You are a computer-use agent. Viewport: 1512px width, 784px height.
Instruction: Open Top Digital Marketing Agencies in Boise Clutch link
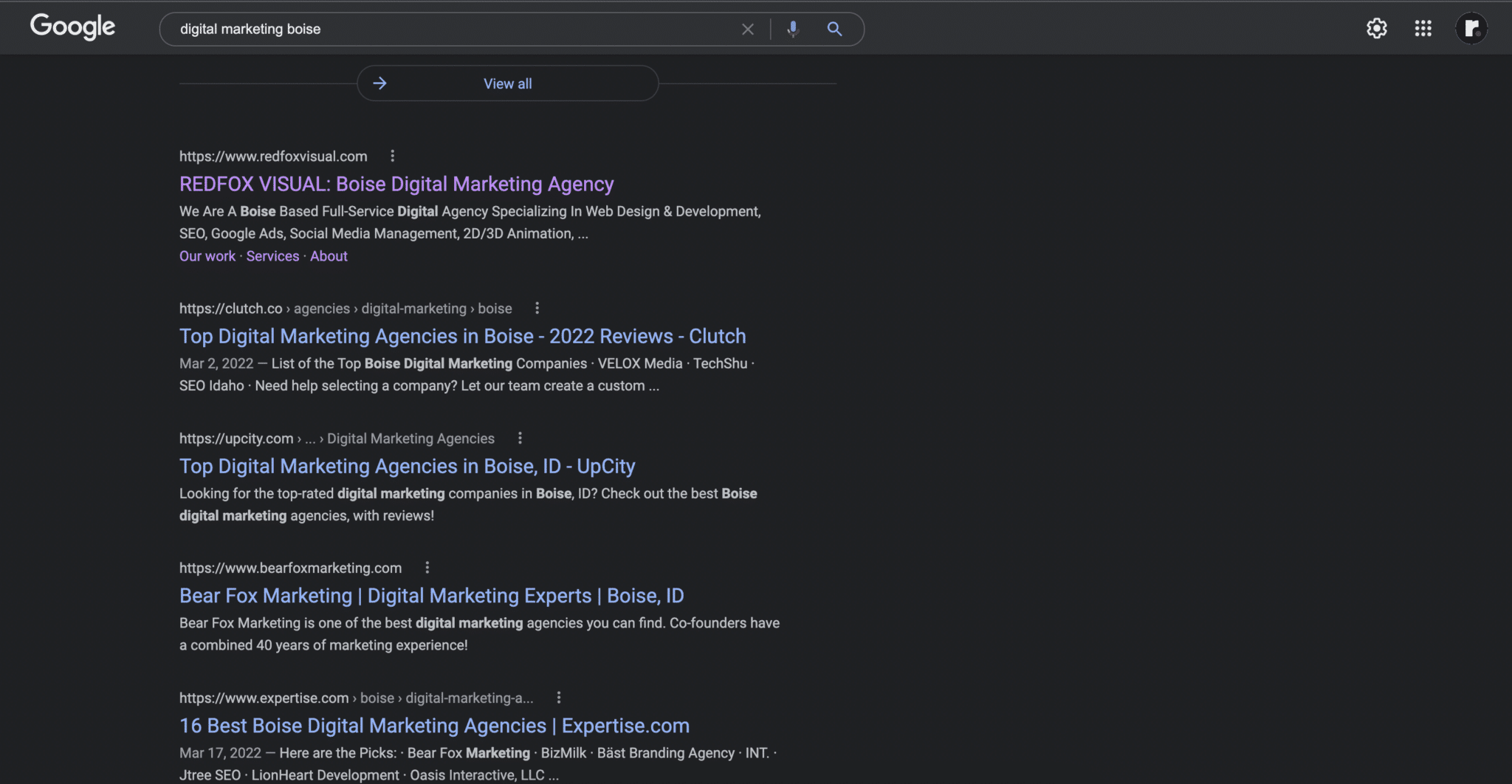pos(462,336)
